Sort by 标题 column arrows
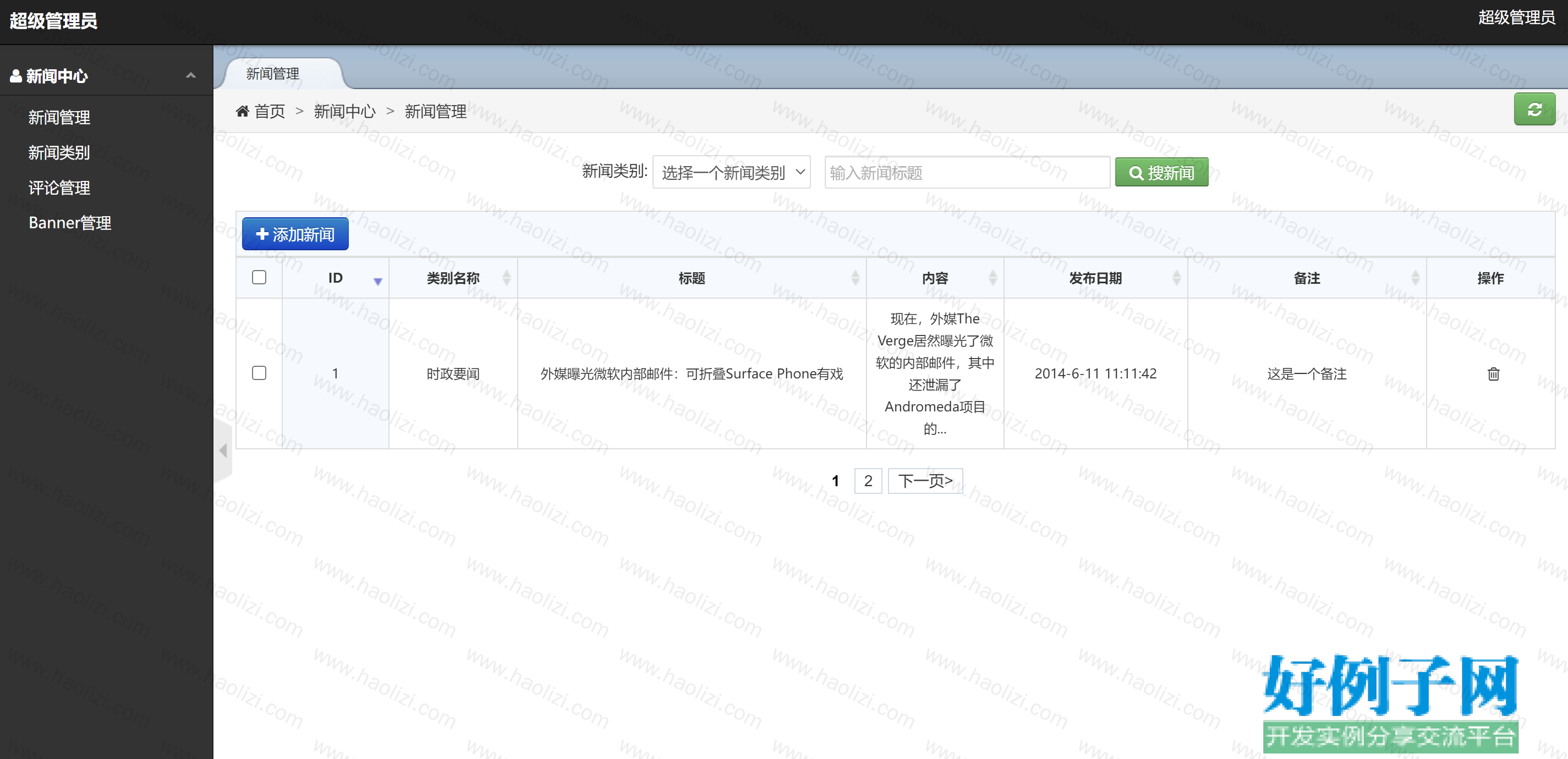Viewport: 1568px width, 759px height. pos(854,278)
